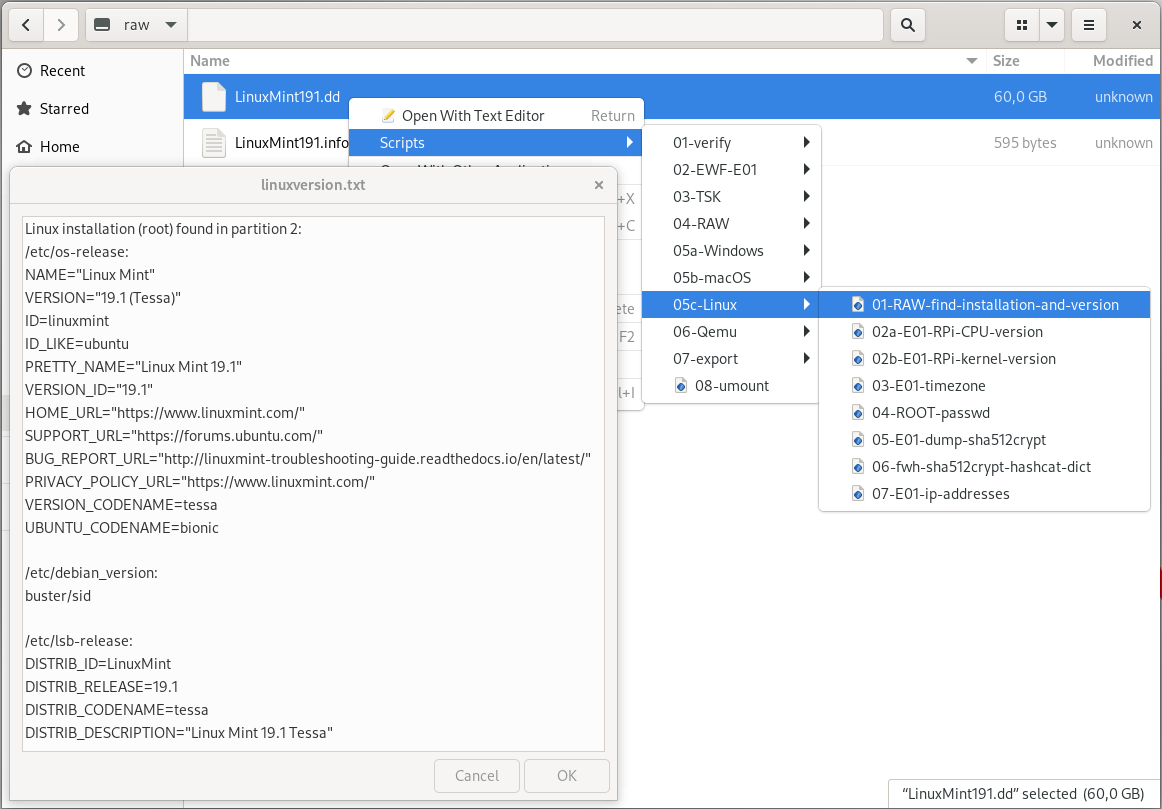Run 02b-E01-RPi-kernel-version script
This screenshot has height=809, width=1162.
(x=984, y=359)
